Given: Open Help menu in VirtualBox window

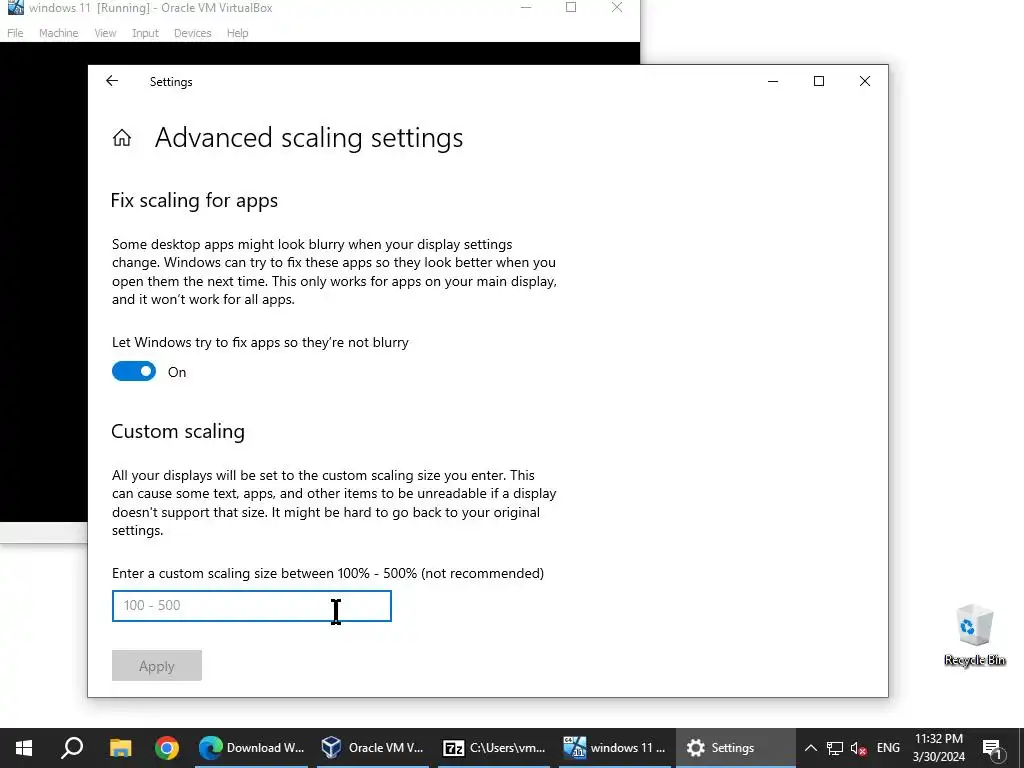Looking at the screenshot, I should point(238,33).
